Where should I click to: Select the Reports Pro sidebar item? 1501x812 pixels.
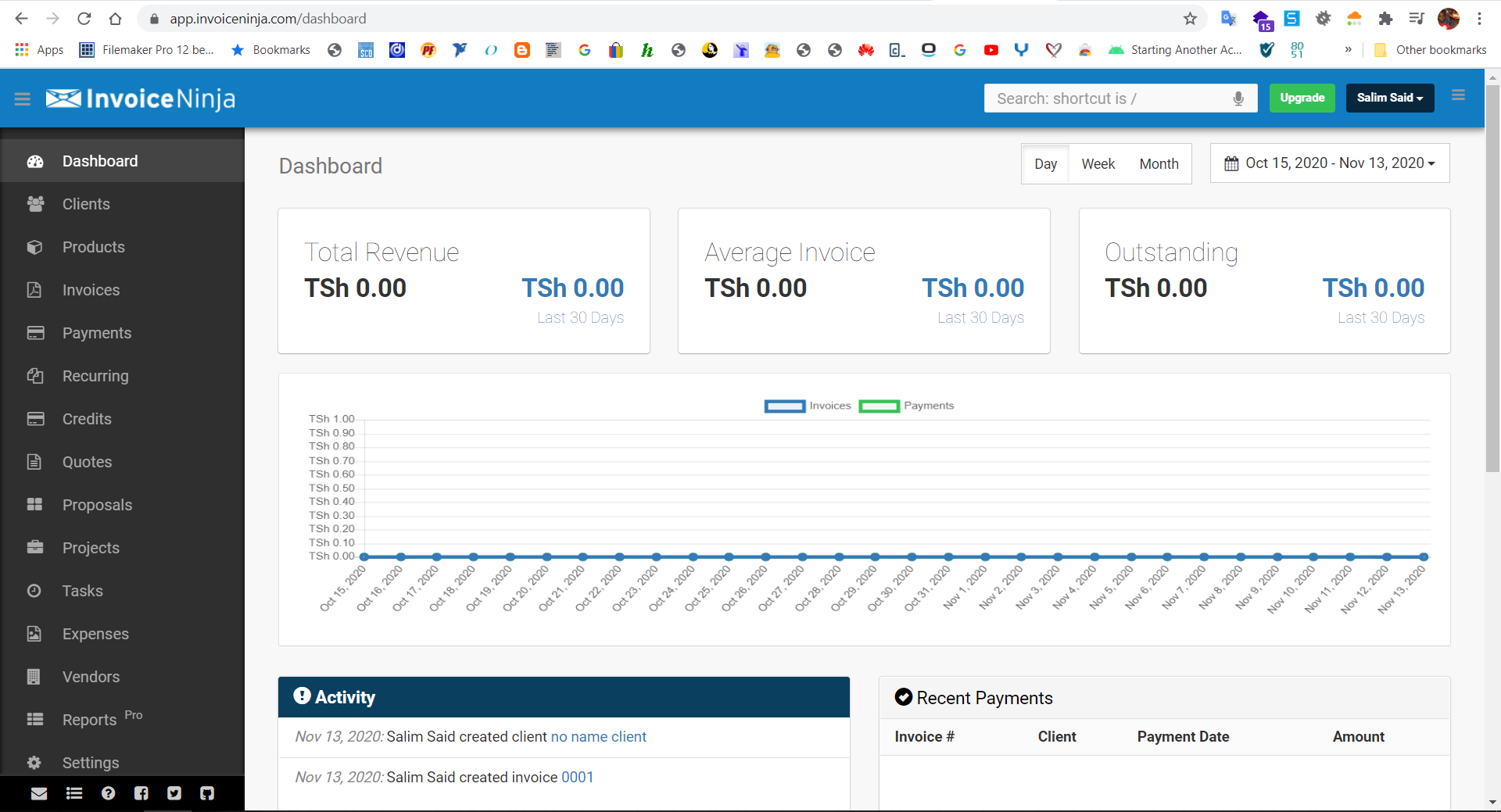pos(90,720)
